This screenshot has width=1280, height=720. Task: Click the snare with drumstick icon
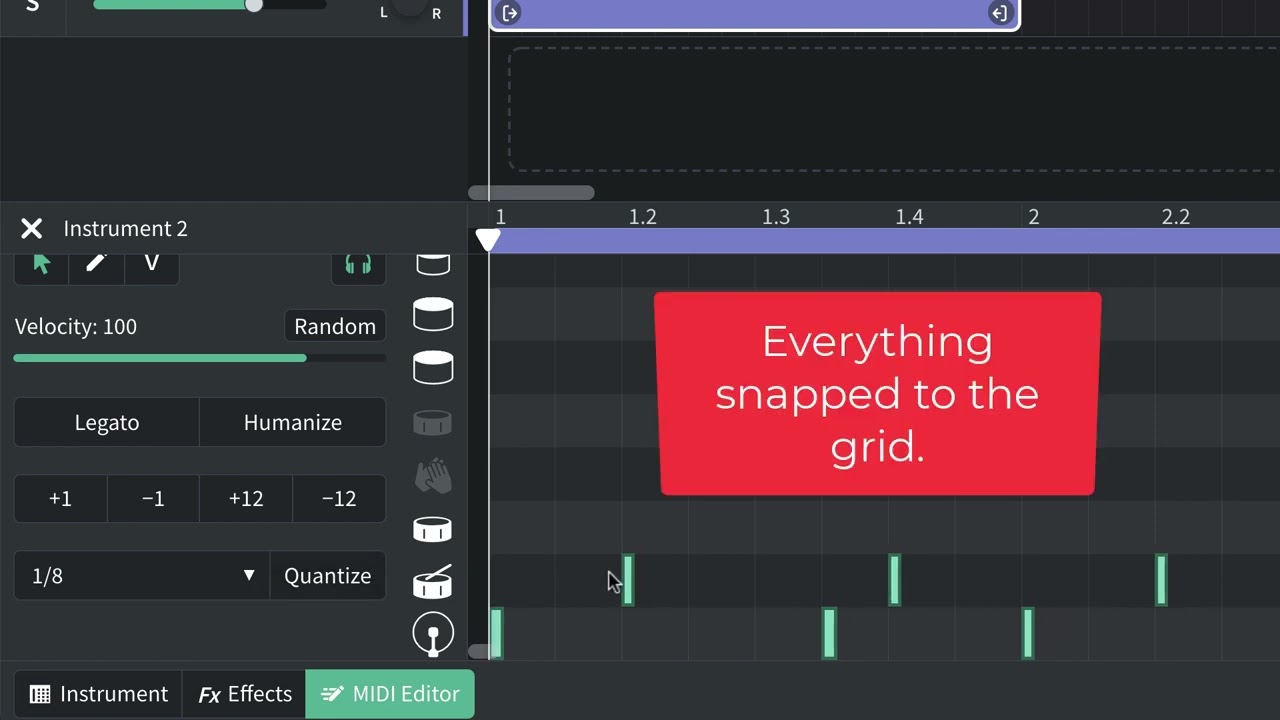tap(432, 582)
